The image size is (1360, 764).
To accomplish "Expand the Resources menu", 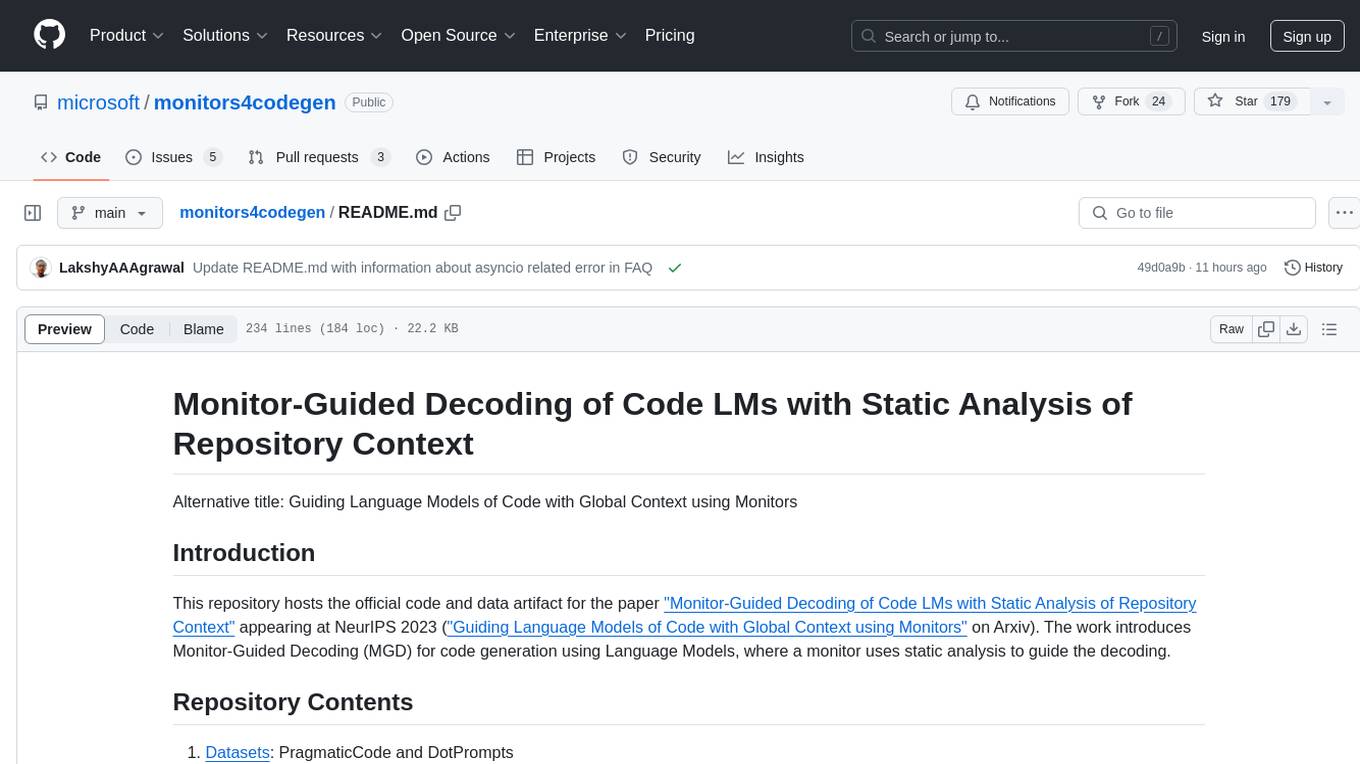I will (x=334, y=35).
